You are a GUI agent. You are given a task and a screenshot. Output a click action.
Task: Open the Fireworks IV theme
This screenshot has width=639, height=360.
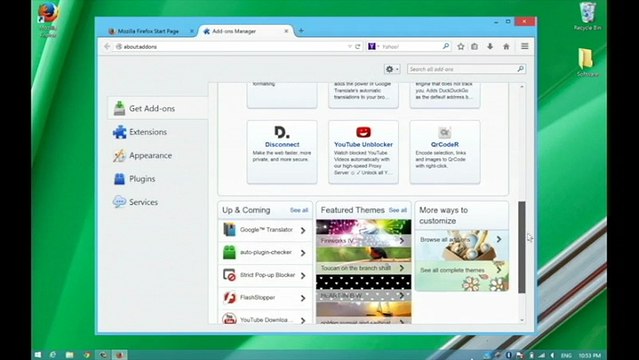(364, 233)
